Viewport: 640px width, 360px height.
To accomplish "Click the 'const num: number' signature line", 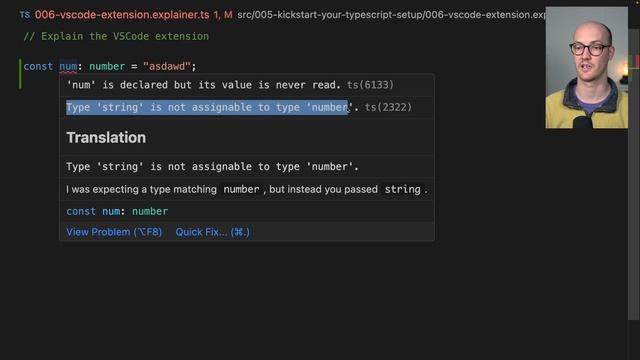I will point(117,211).
